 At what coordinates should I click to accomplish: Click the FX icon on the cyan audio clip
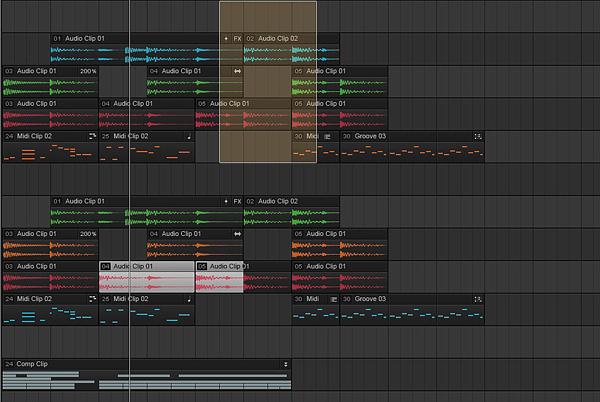point(237,38)
